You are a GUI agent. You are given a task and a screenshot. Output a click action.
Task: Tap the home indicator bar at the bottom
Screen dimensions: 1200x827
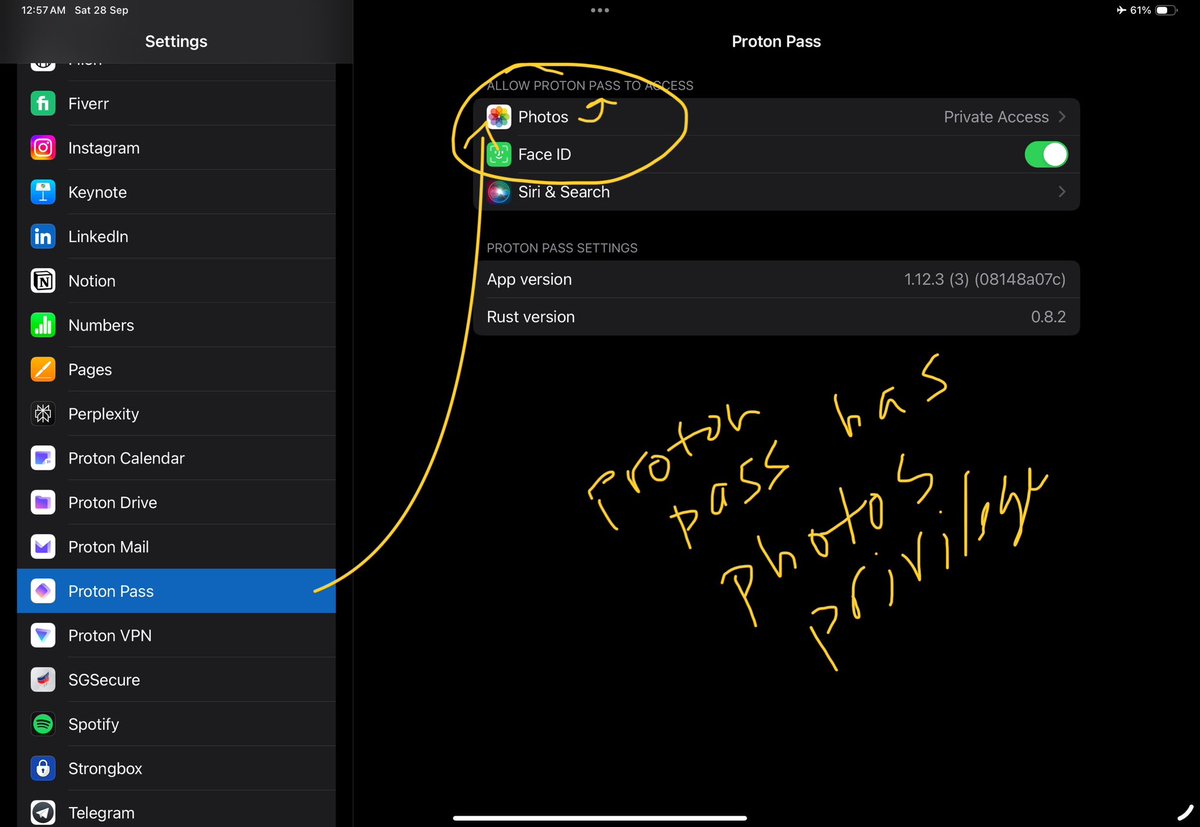click(x=599, y=817)
